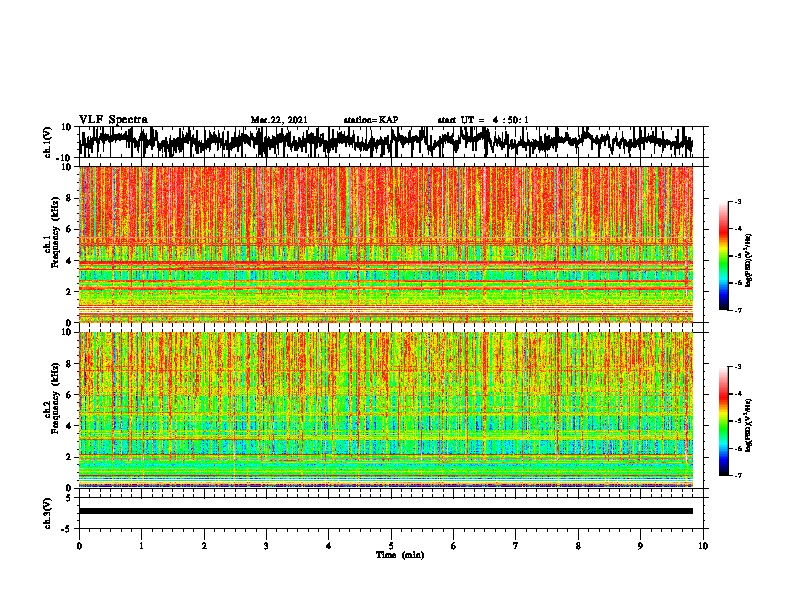This screenshot has width=792, height=612.
Task: Click the "2" kHz tick of ch.2 spectrogram
Action: (70, 457)
